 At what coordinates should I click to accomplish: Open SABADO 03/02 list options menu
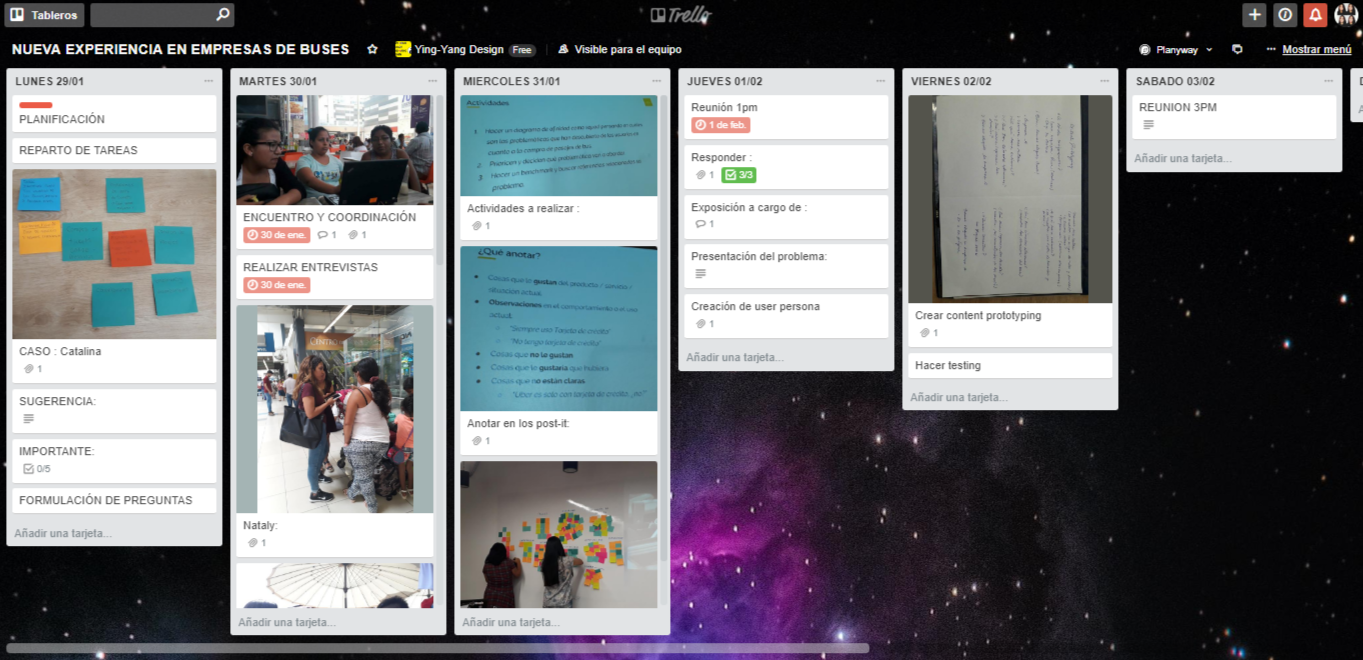coord(1328,81)
